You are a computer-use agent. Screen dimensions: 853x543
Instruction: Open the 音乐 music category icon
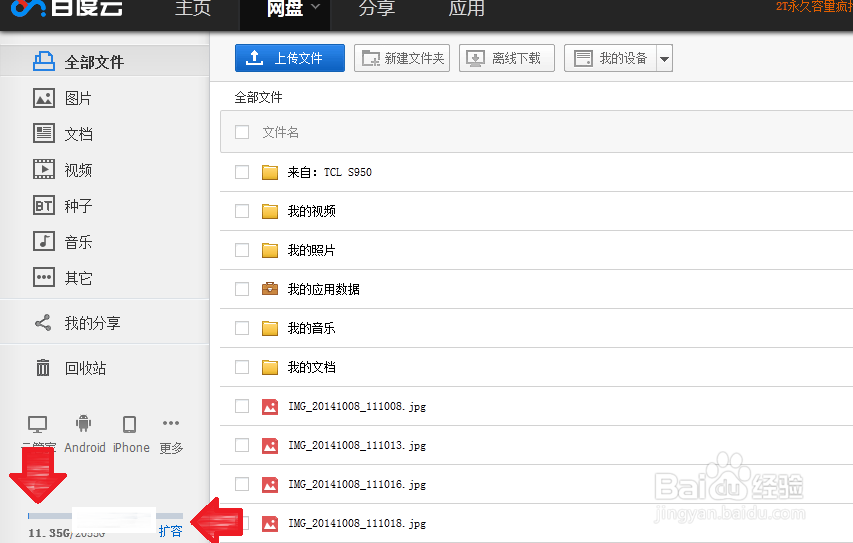(44, 241)
